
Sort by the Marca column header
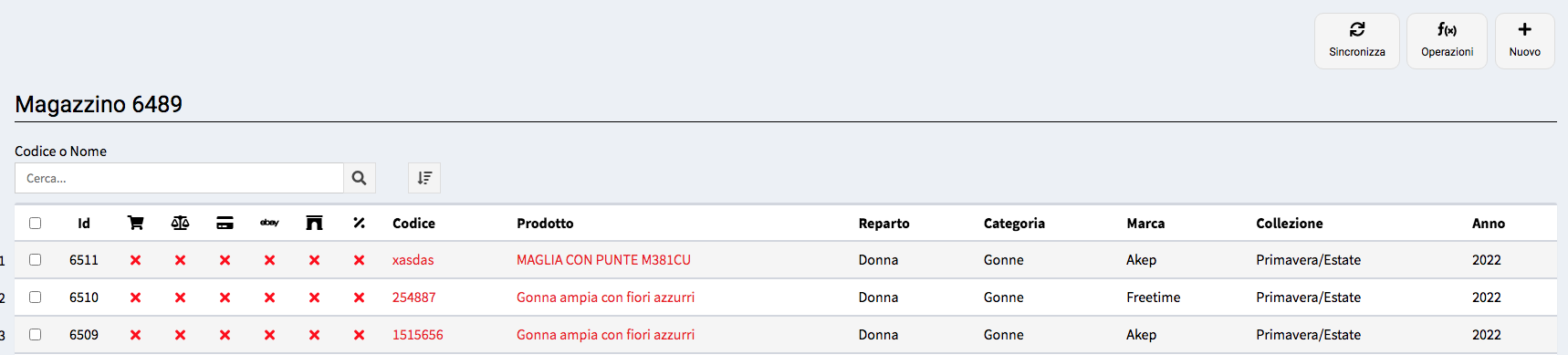point(1145,223)
